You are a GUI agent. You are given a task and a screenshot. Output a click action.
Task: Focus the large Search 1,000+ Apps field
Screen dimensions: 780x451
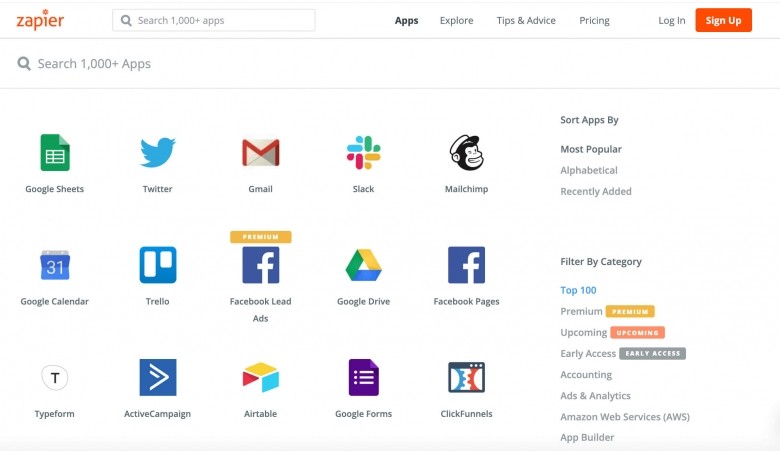[x=390, y=64]
